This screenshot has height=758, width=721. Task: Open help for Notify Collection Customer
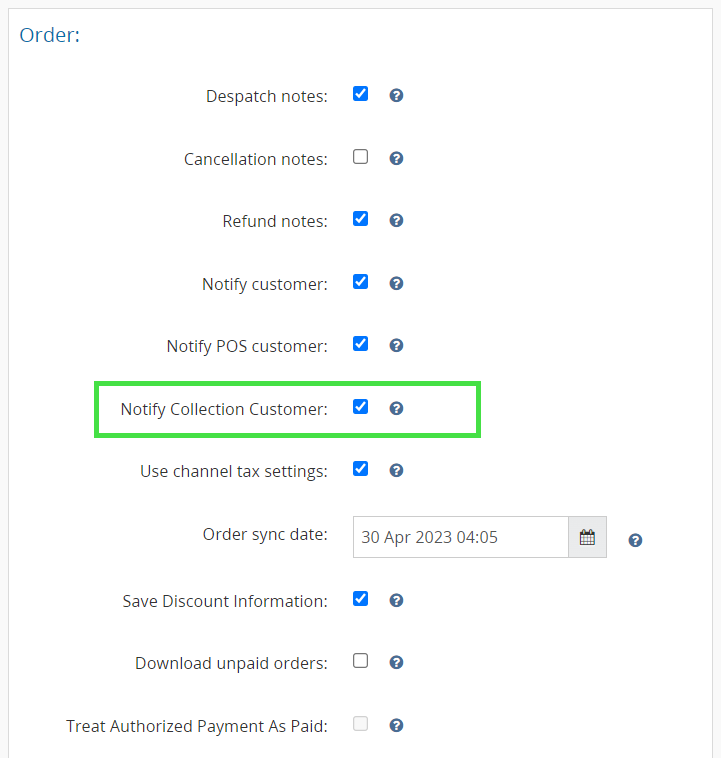coord(396,408)
